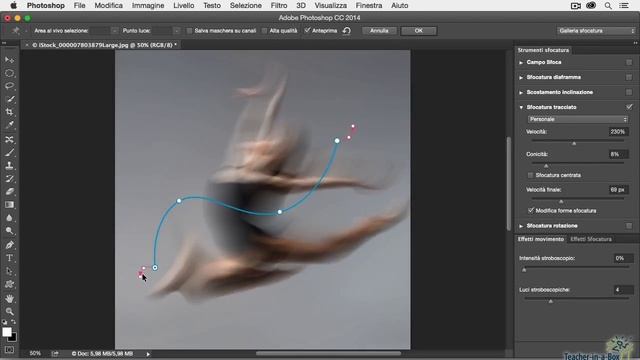
Task: Expand the Sfocatura diaframma section
Action: [x=521, y=77]
